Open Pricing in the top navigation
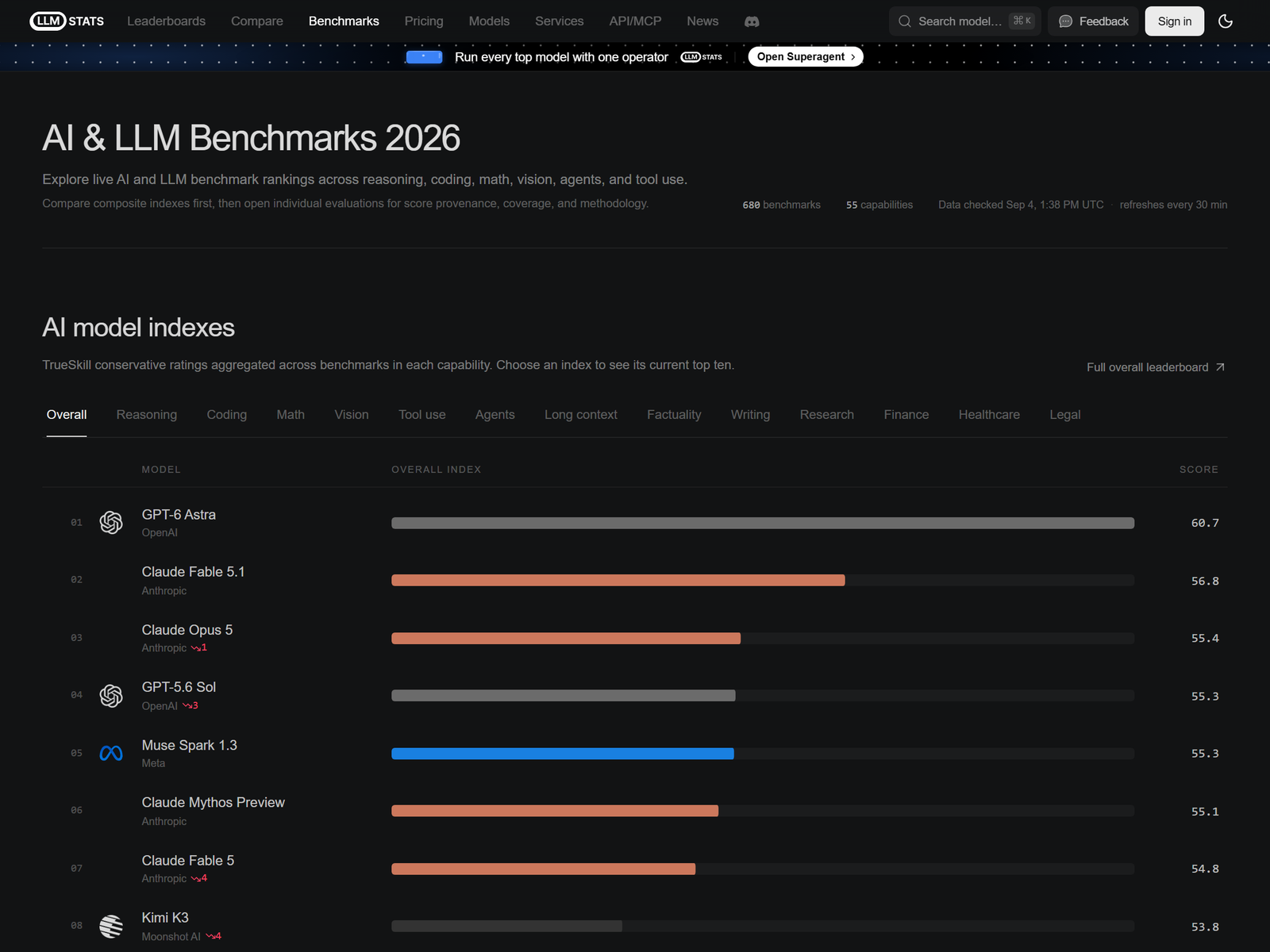The image size is (1270, 952). [424, 21]
